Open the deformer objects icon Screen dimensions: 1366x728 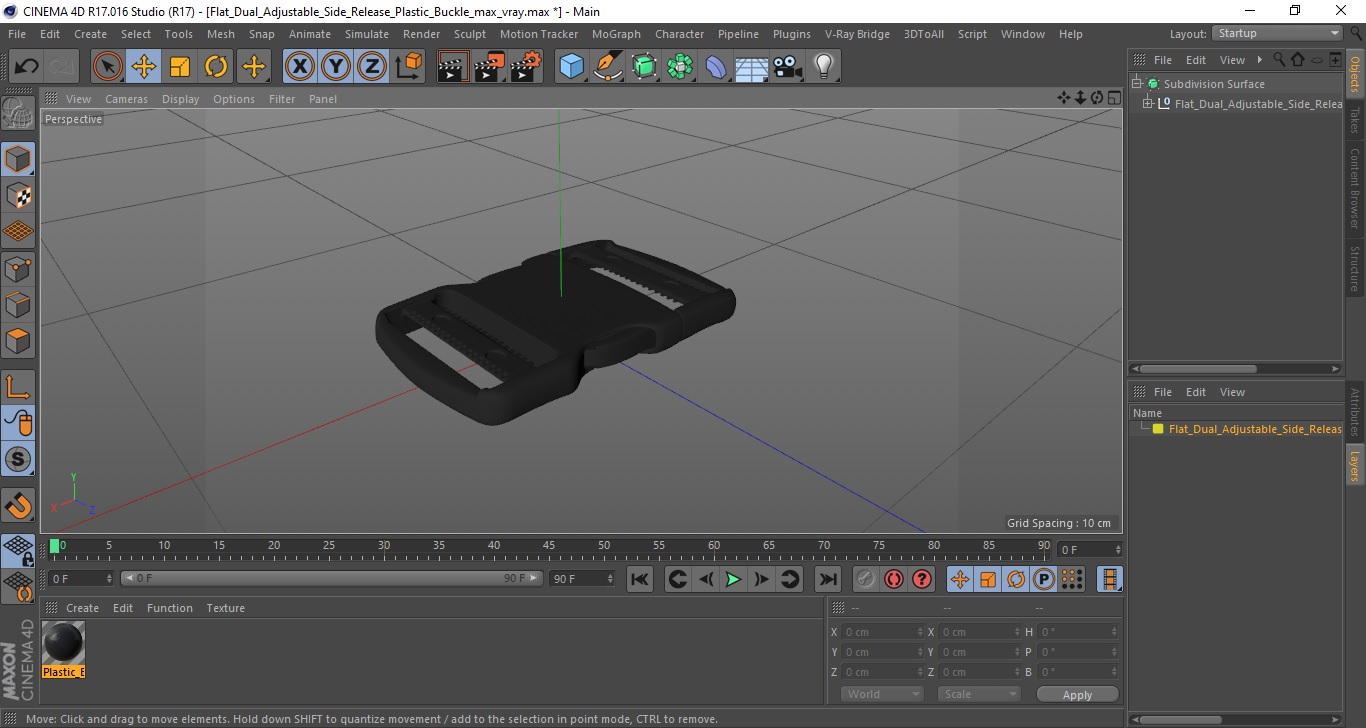tap(716, 67)
